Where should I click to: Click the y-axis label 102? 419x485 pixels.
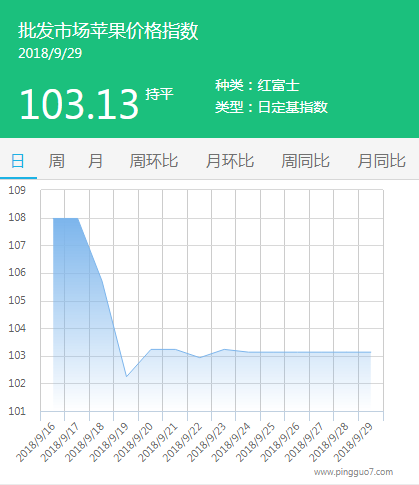coord(17,384)
